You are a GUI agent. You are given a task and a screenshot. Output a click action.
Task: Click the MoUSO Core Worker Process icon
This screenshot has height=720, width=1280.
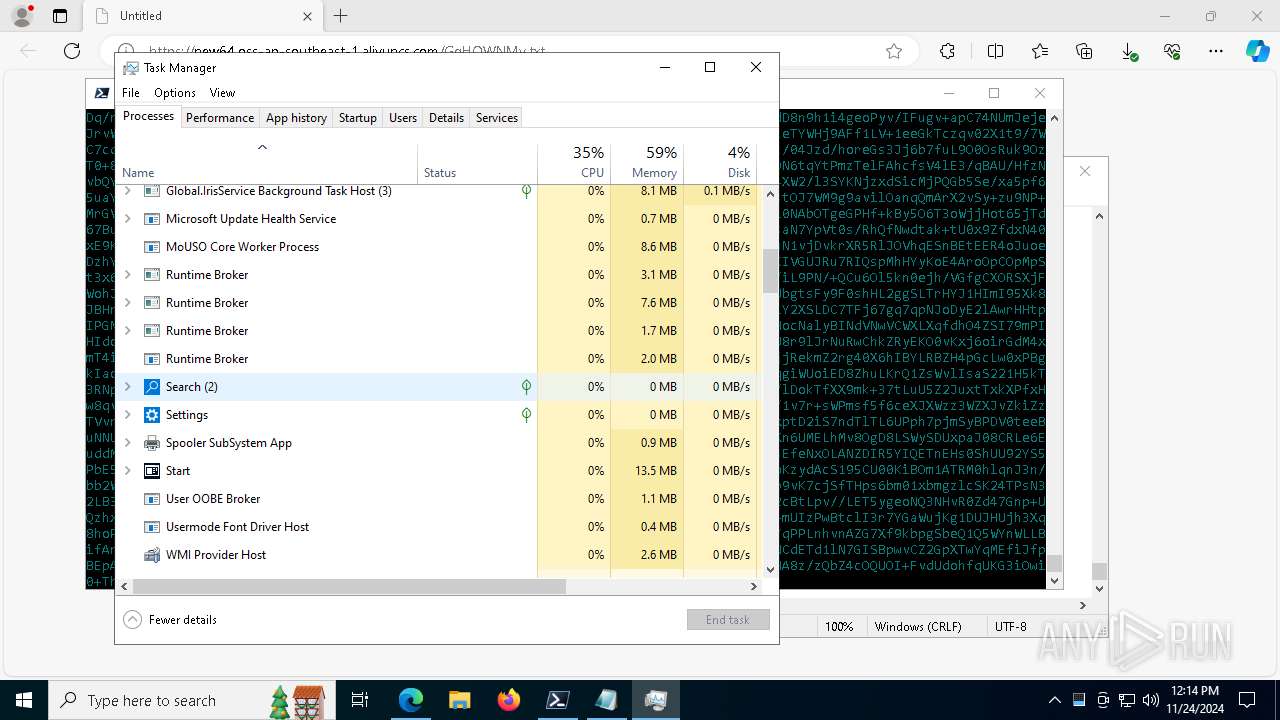point(152,247)
